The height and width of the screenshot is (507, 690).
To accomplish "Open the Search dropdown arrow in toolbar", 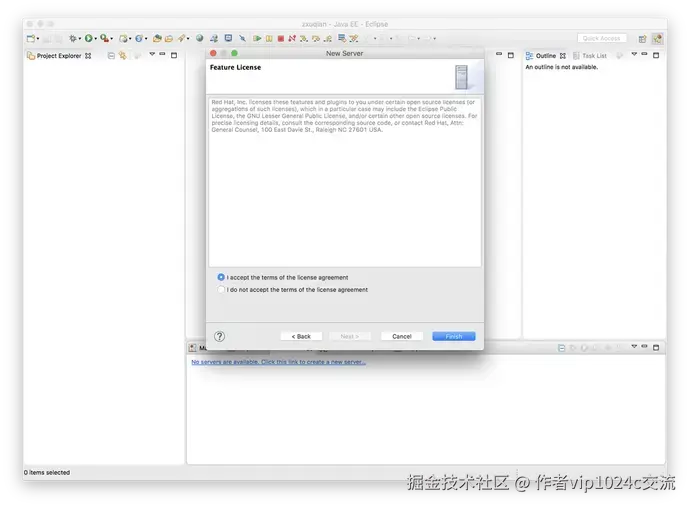I will pos(188,39).
